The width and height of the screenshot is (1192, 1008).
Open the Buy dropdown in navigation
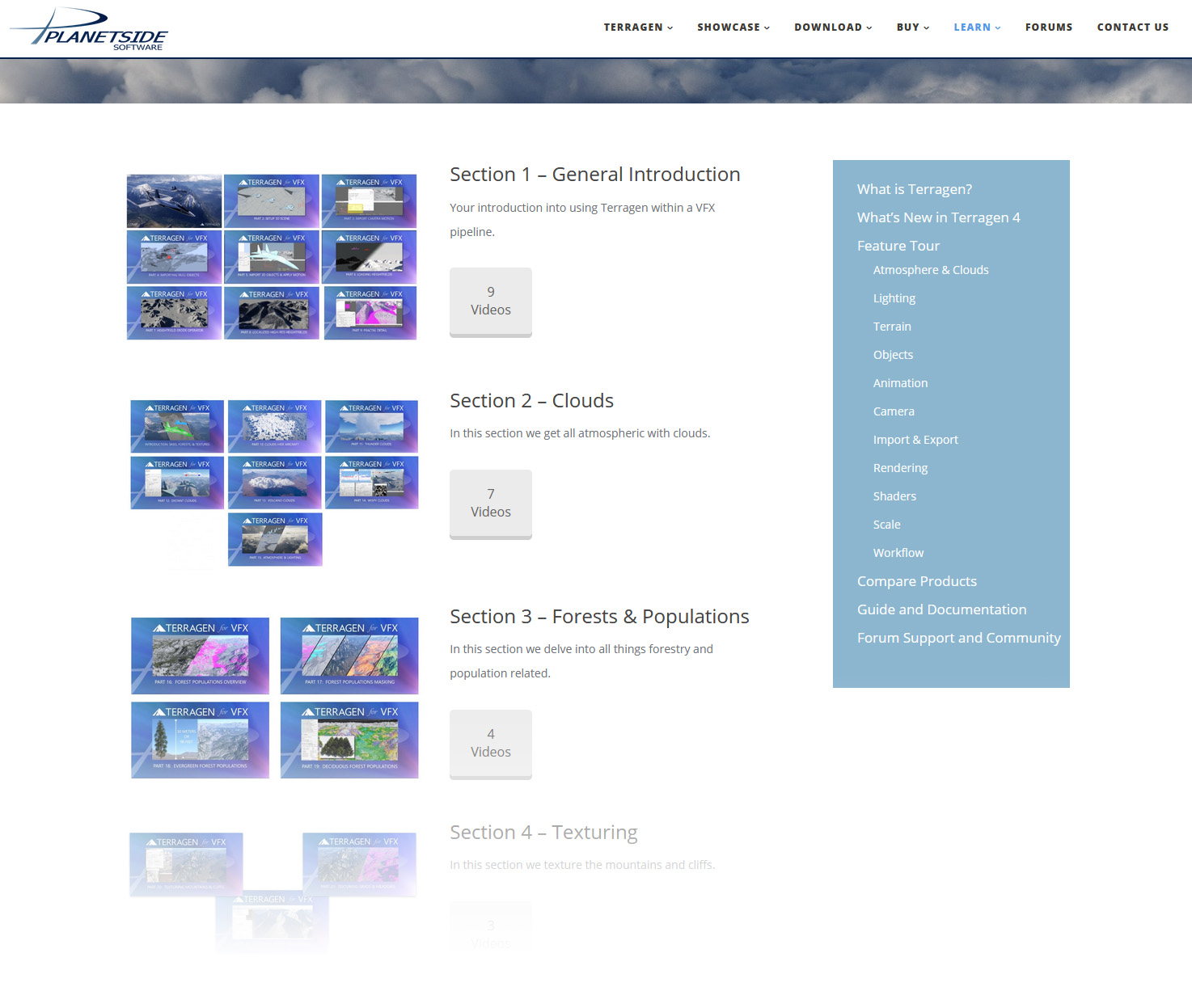(x=912, y=27)
